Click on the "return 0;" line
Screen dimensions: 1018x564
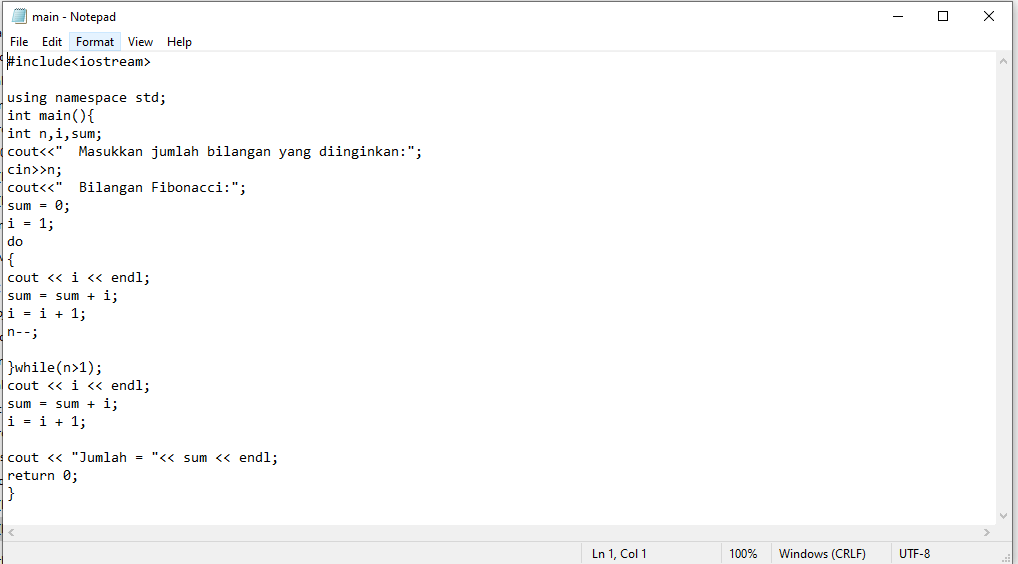pyautogui.click(x=43, y=476)
